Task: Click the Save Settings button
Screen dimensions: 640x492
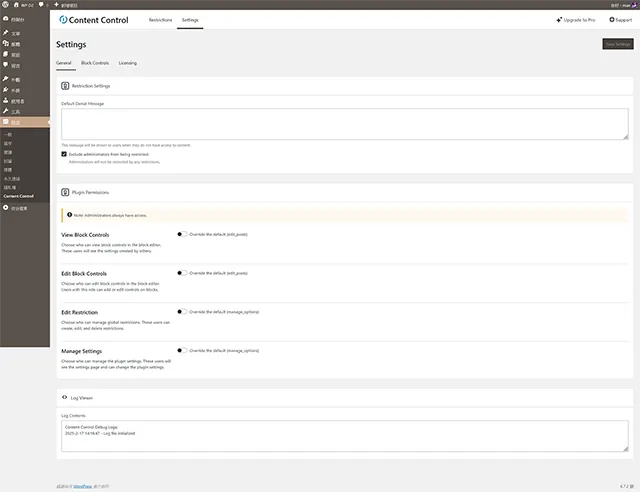Action: pos(618,44)
